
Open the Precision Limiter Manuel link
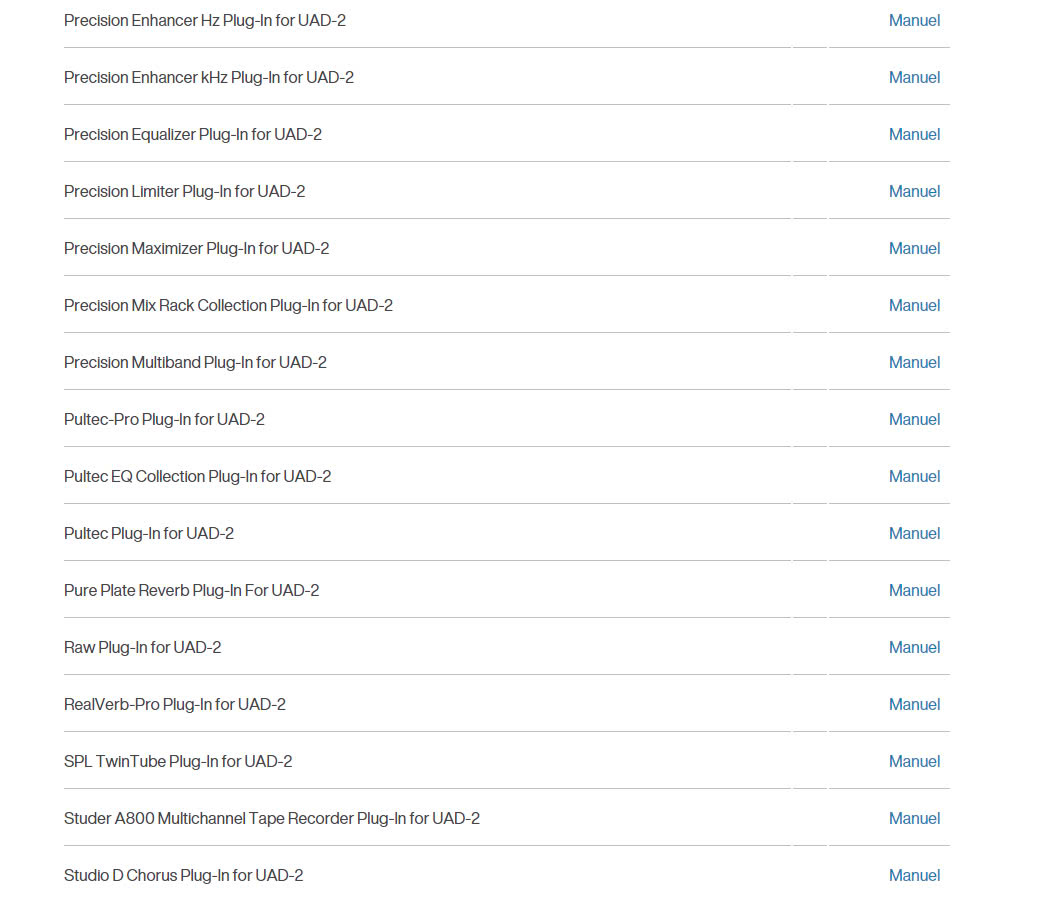[914, 191]
